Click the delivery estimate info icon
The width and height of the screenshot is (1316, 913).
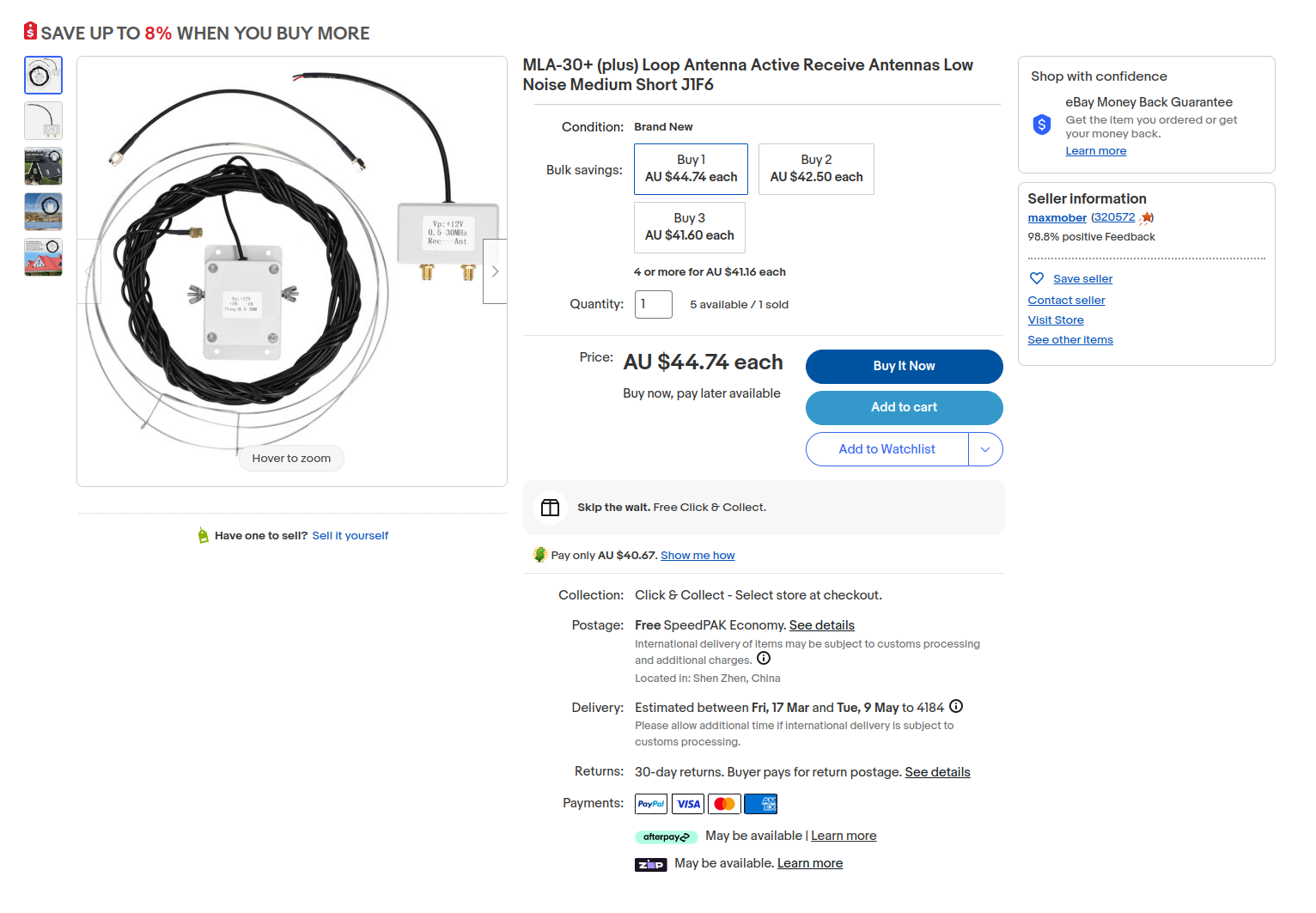pos(956,707)
